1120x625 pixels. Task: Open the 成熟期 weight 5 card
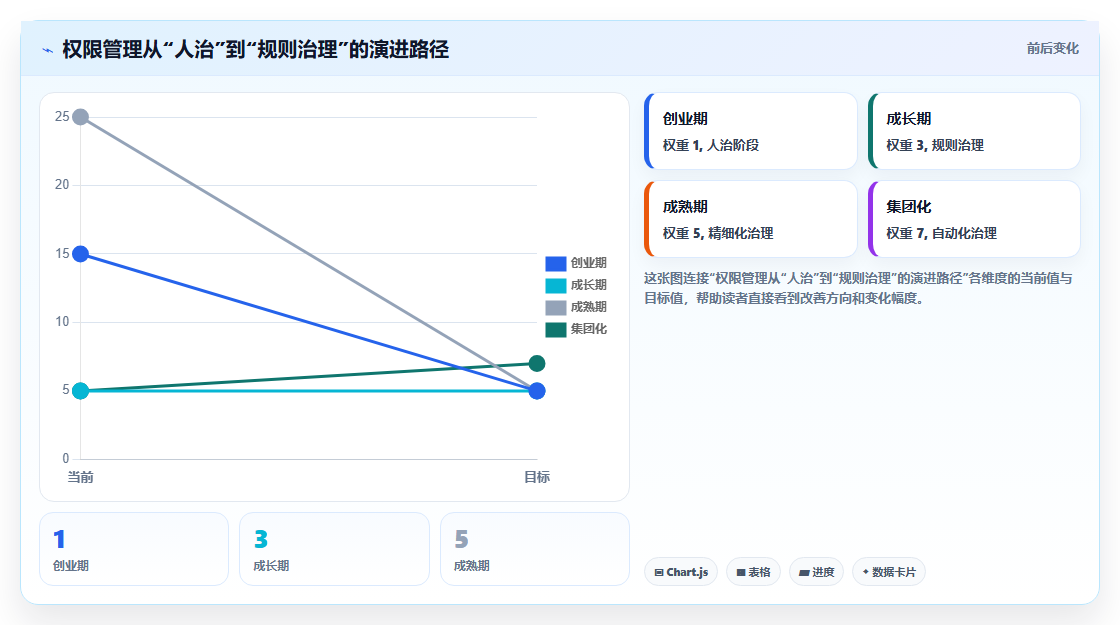point(750,219)
